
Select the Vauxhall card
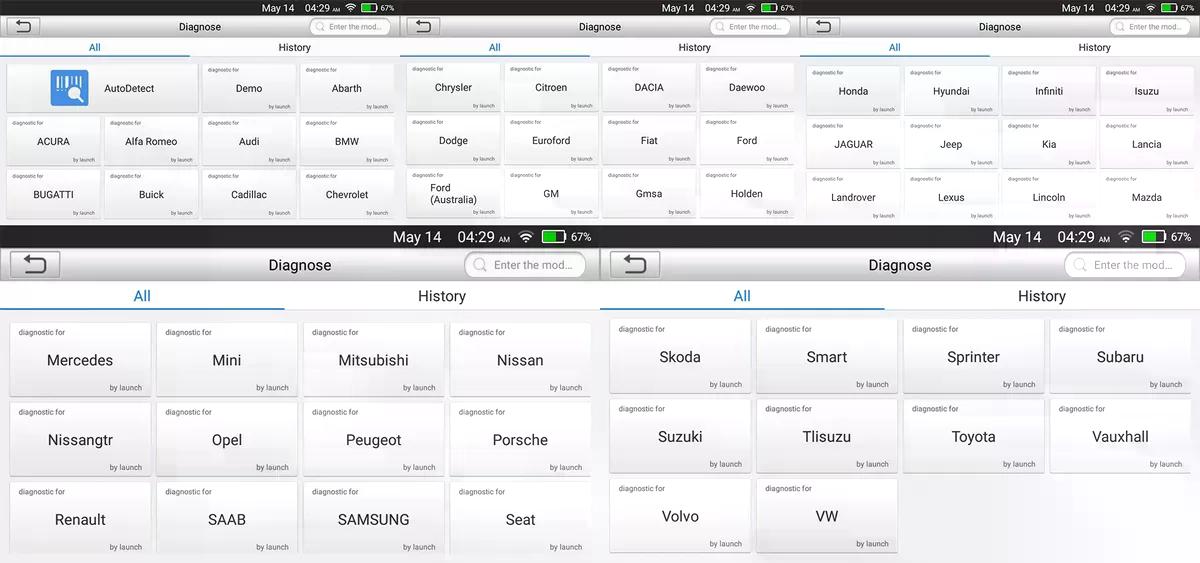pyautogui.click(x=1120, y=436)
